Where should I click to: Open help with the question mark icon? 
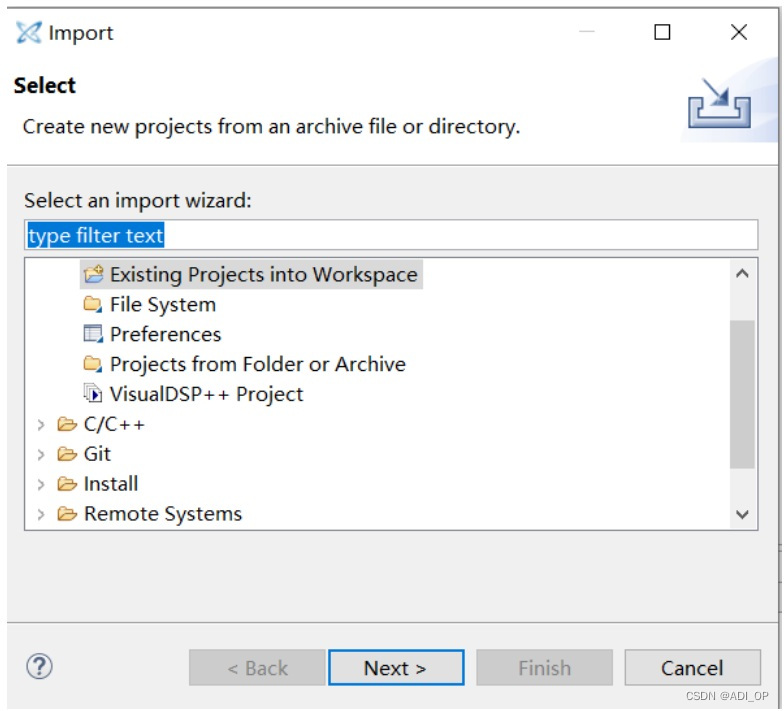click(39, 666)
